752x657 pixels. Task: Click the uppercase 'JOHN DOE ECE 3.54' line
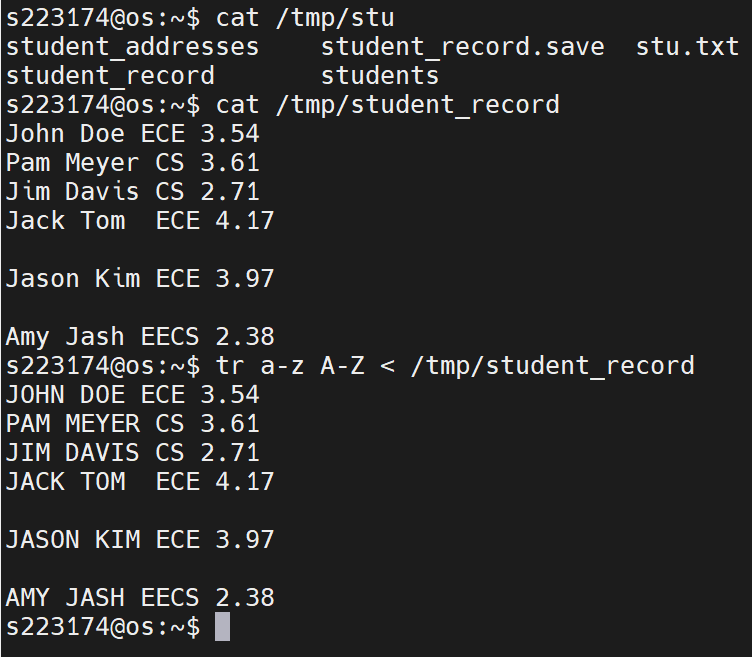132,395
